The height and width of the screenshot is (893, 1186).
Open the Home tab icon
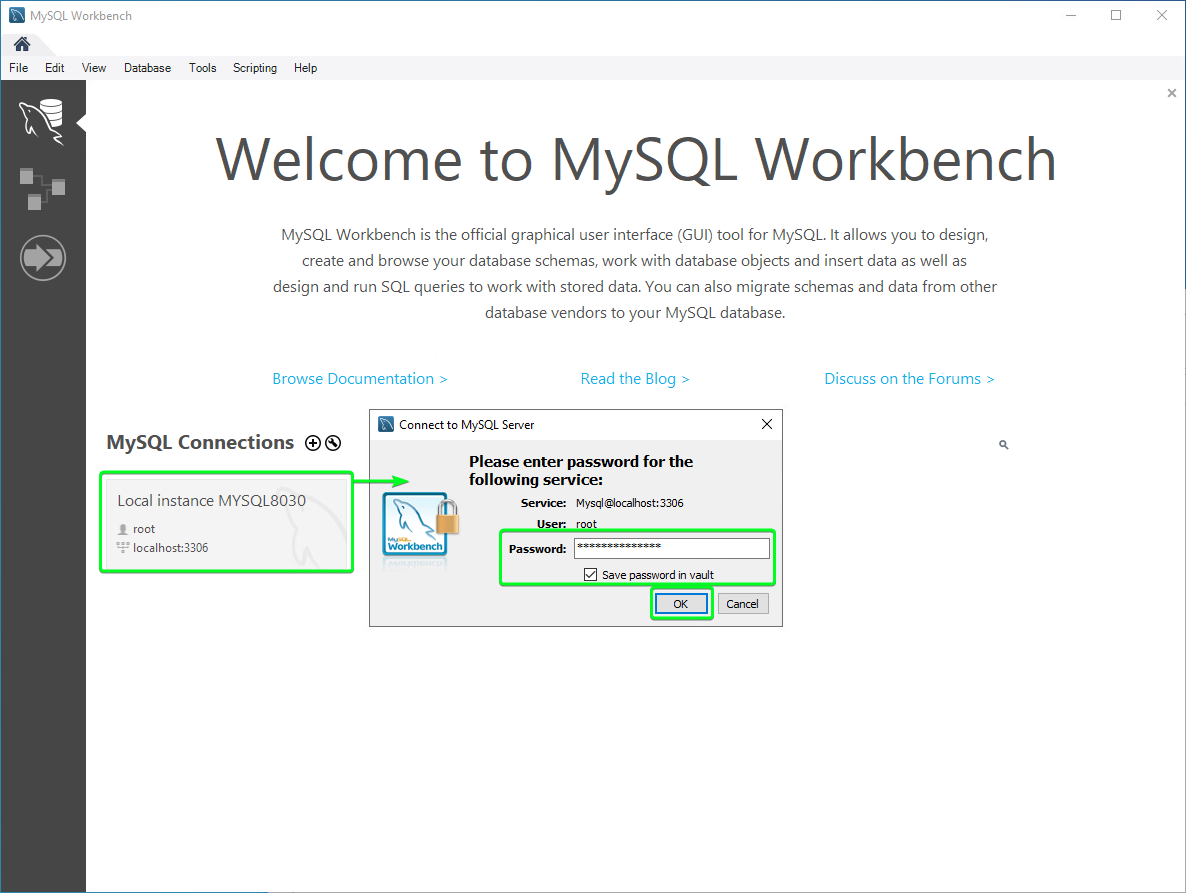22,44
